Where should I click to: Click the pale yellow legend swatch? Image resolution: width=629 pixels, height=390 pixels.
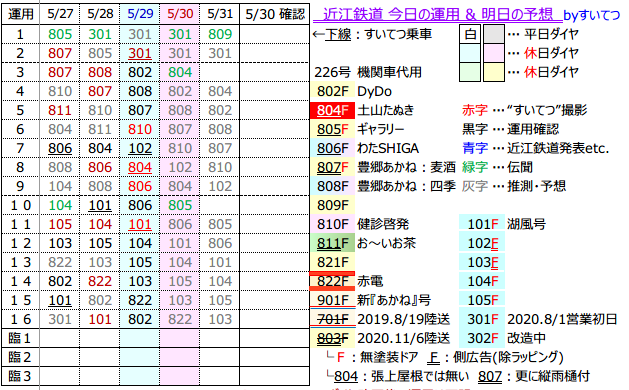pyautogui.click(x=494, y=72)
